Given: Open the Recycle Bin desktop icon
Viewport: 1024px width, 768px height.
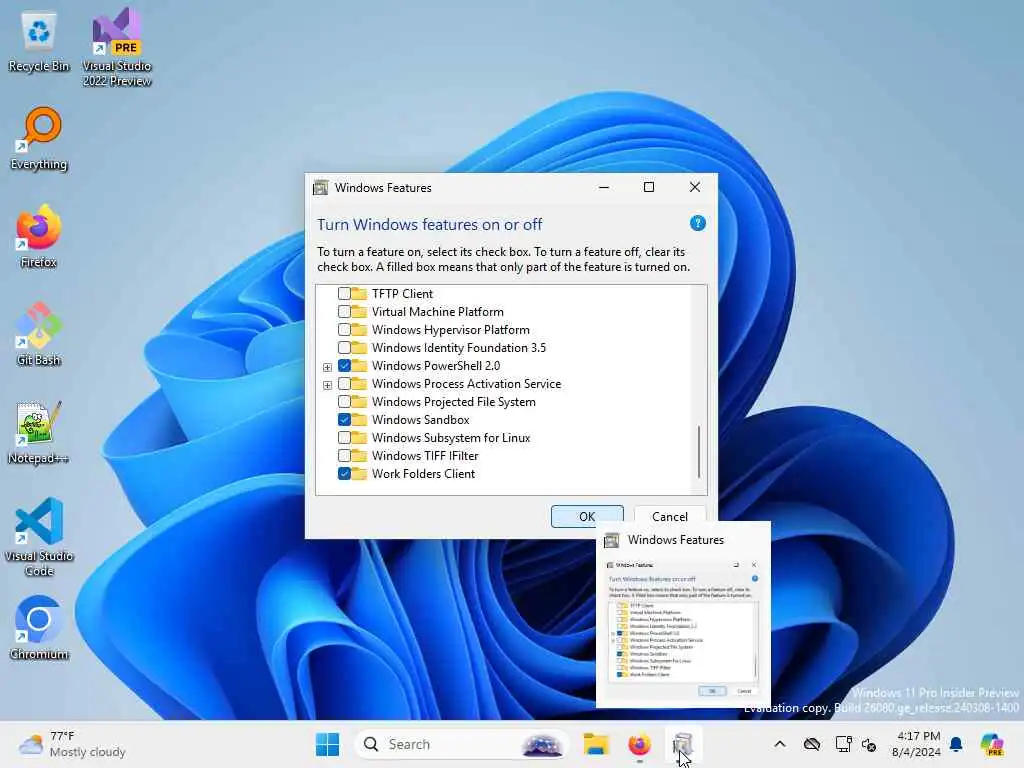Looking at the screenshot, I should point(39,42).
